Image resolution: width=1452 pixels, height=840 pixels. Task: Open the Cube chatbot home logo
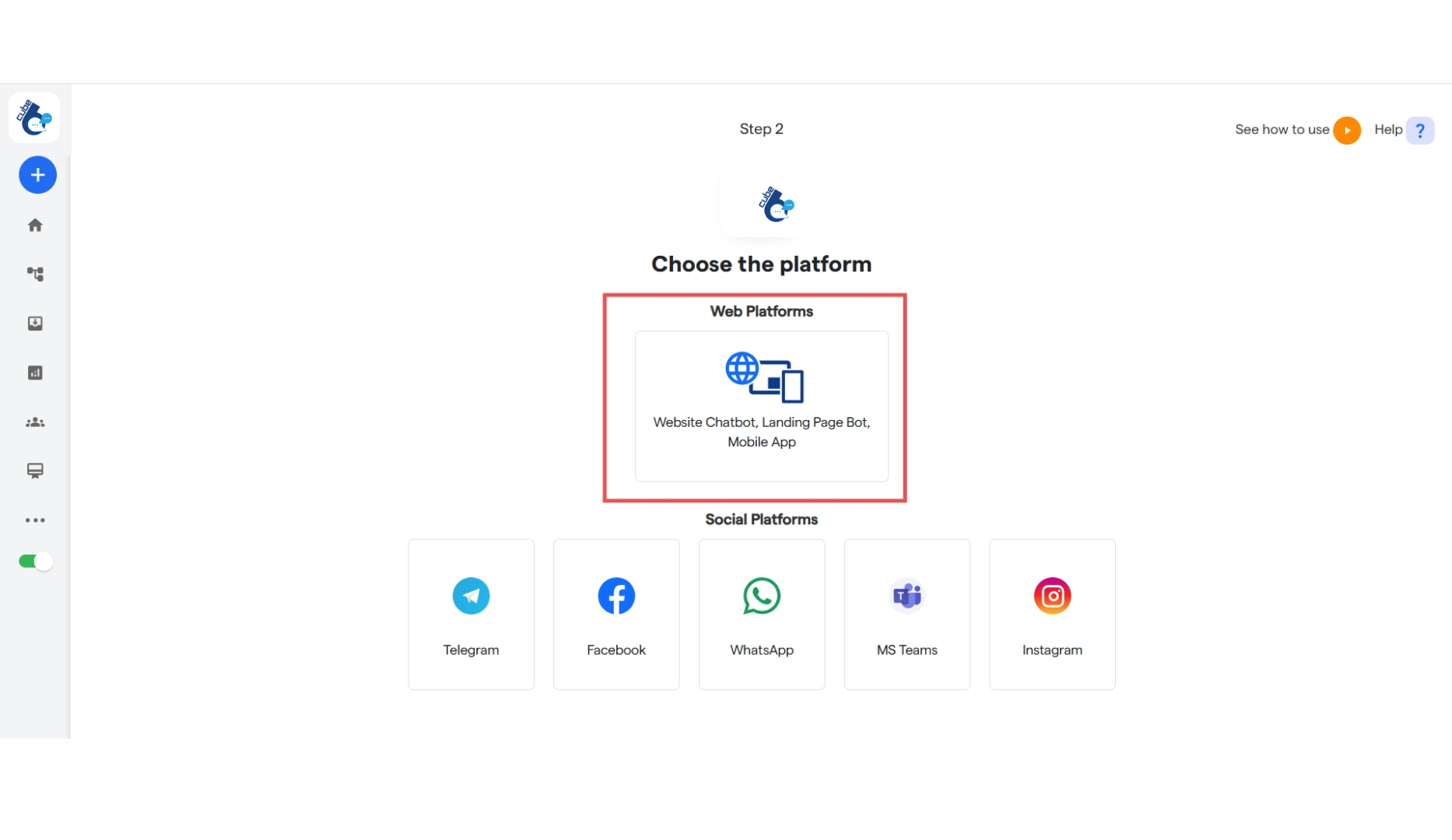point(34,117)
